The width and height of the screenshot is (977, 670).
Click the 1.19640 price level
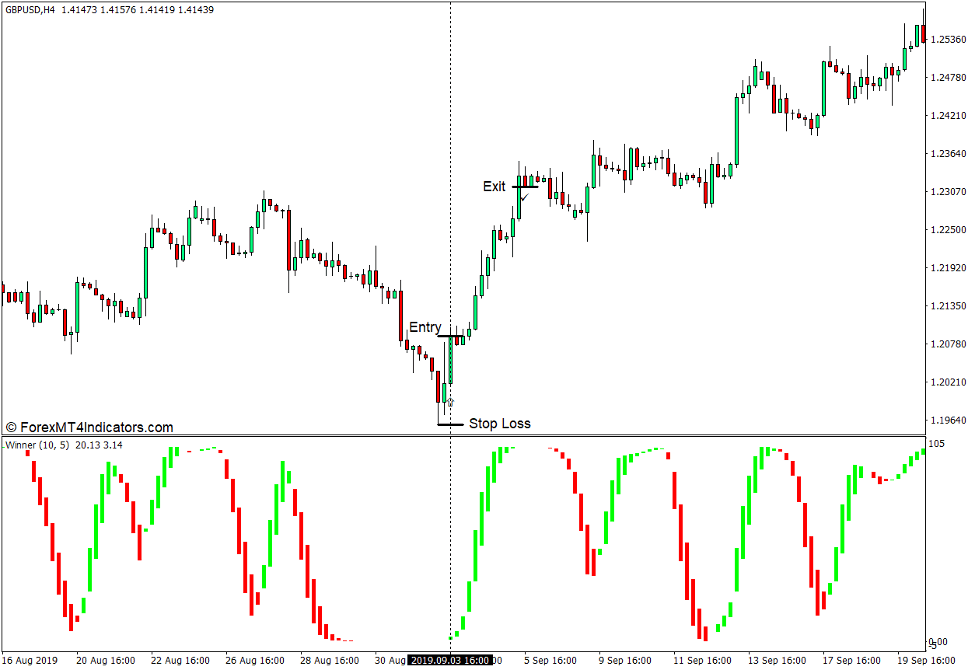pos(950,419)
